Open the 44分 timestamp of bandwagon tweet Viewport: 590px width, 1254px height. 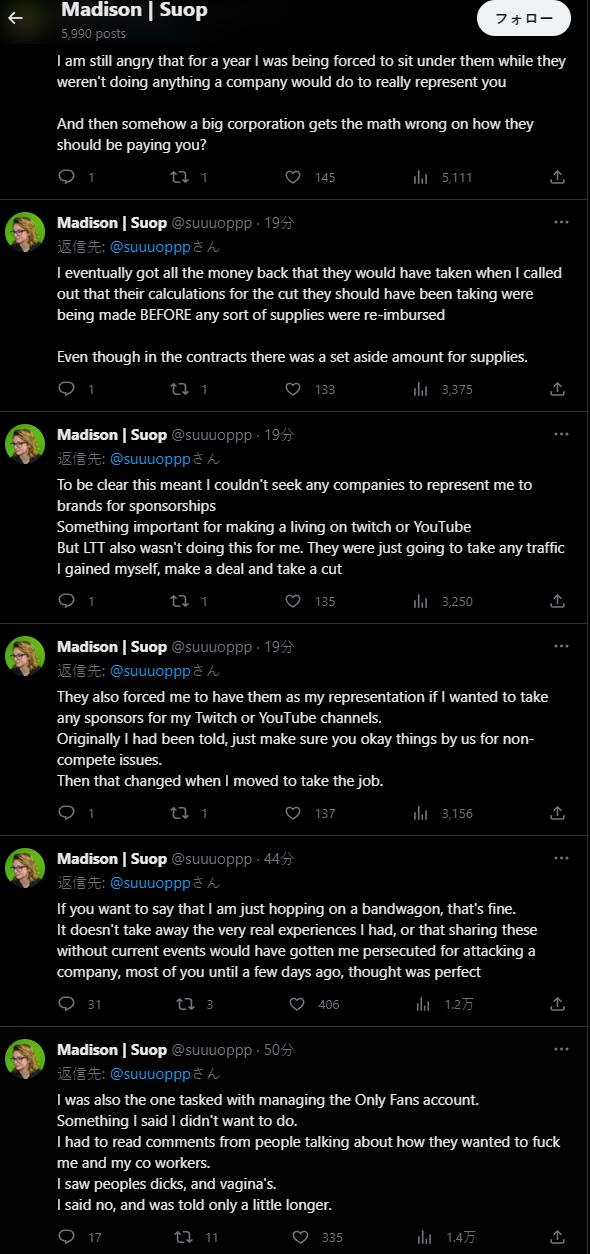coord(279,858)
